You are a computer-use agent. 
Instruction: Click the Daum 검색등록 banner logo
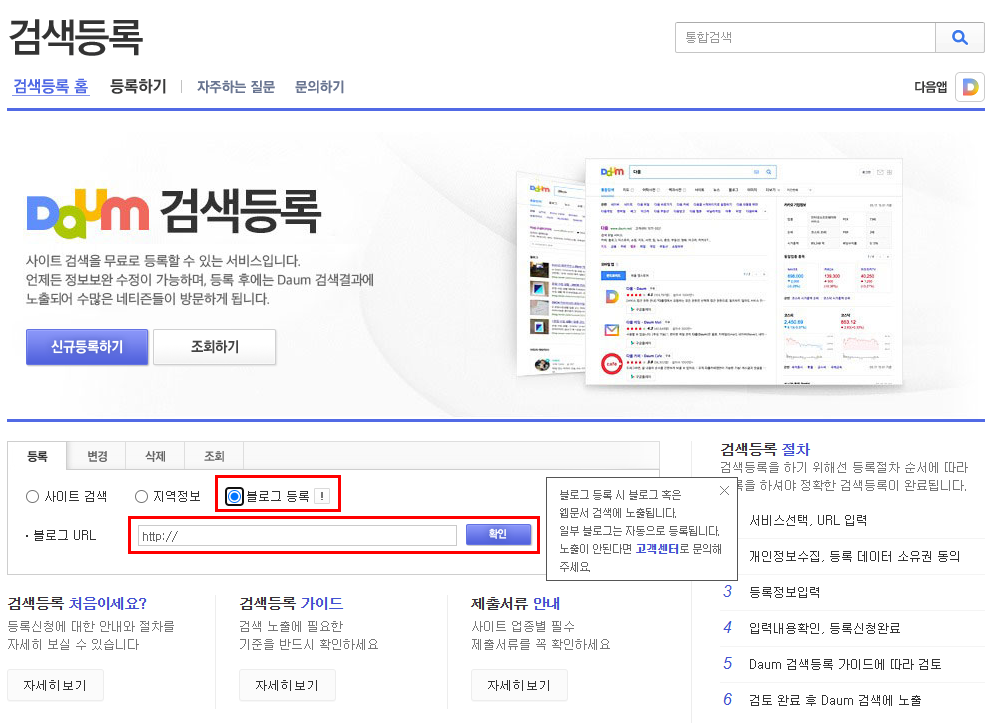click(174, 212)
